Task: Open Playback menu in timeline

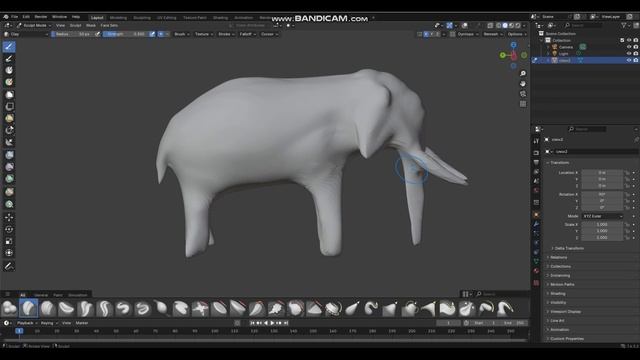Action: 27,323
